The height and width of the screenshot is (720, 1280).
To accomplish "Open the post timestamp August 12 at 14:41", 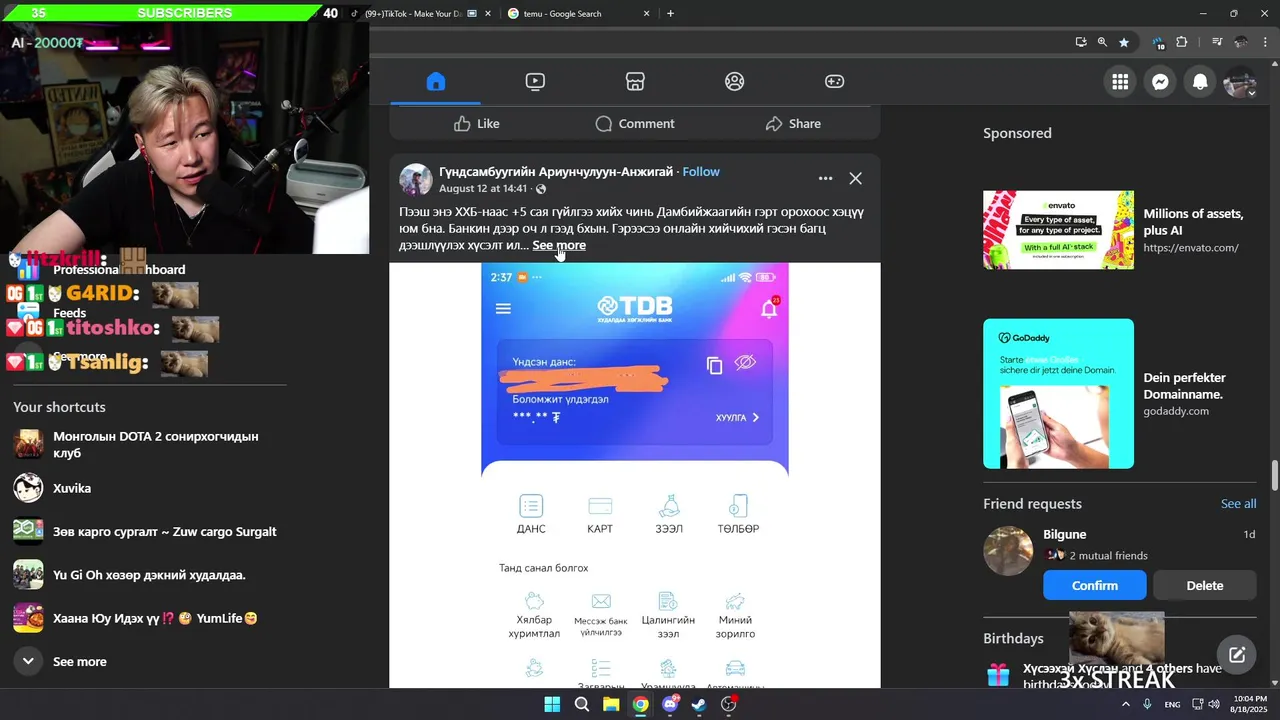I will (x=483, y=189).
